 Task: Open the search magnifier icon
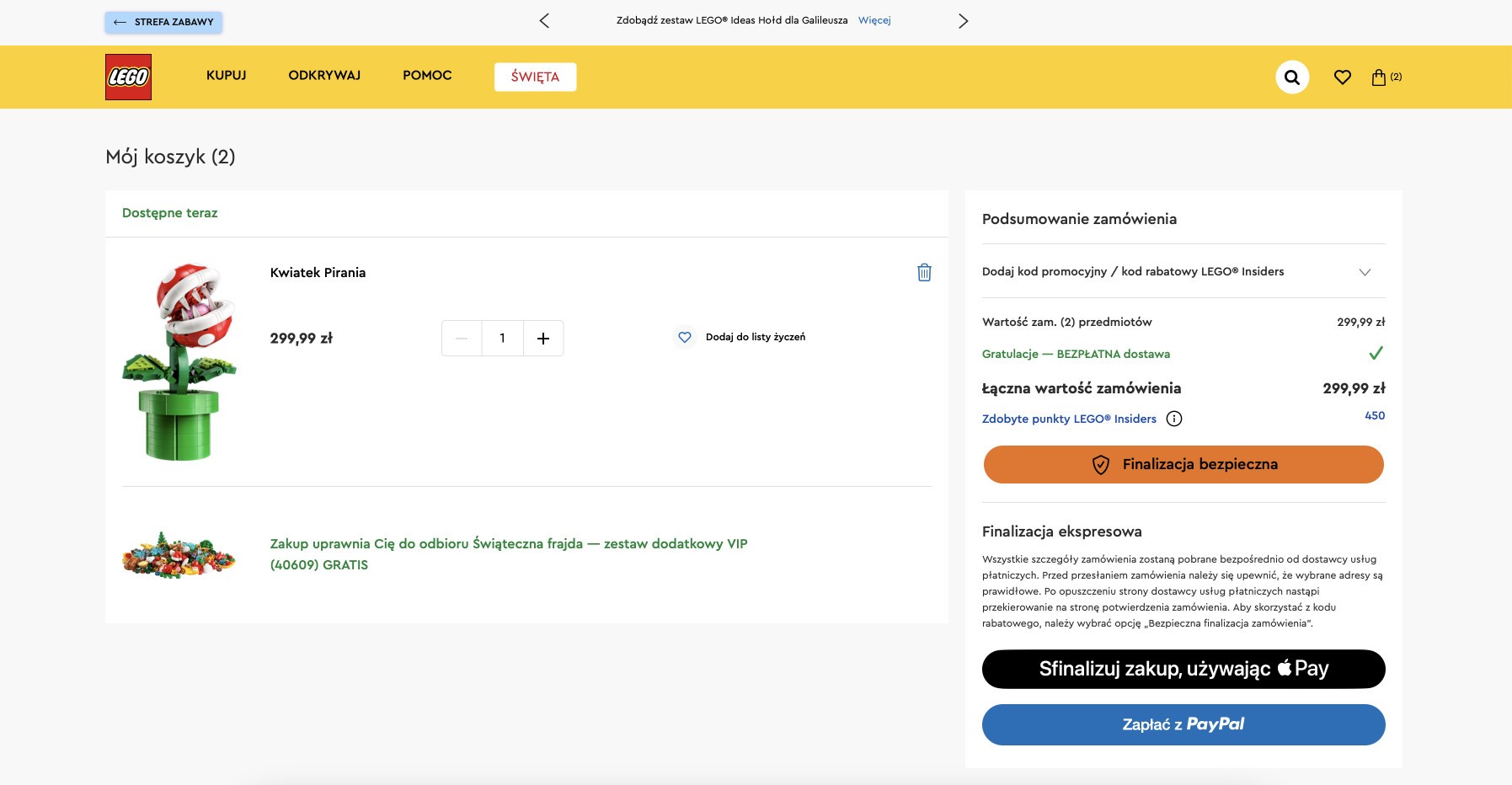1292,77
